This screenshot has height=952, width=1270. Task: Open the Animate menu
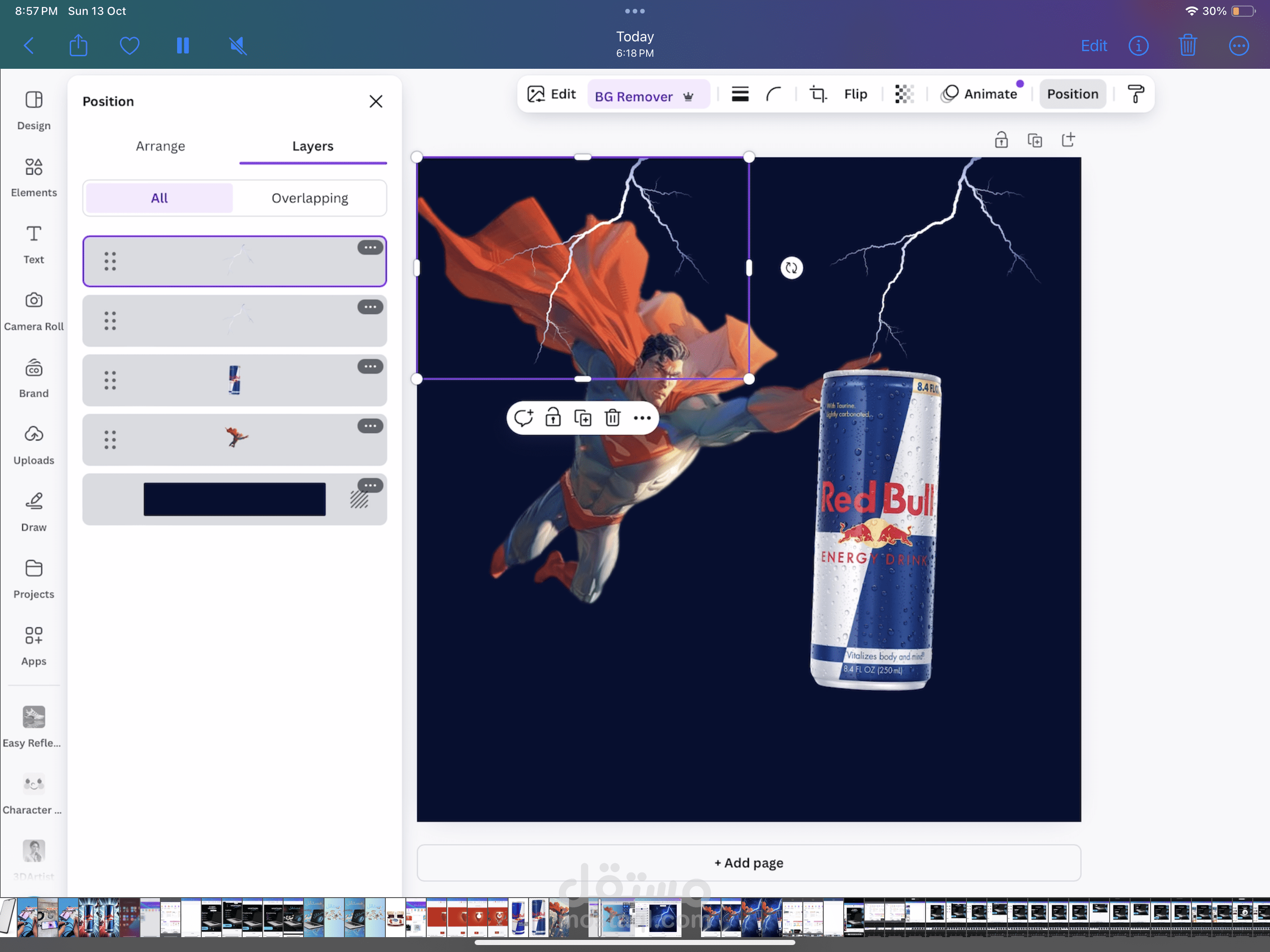click(x=979, y=93)
